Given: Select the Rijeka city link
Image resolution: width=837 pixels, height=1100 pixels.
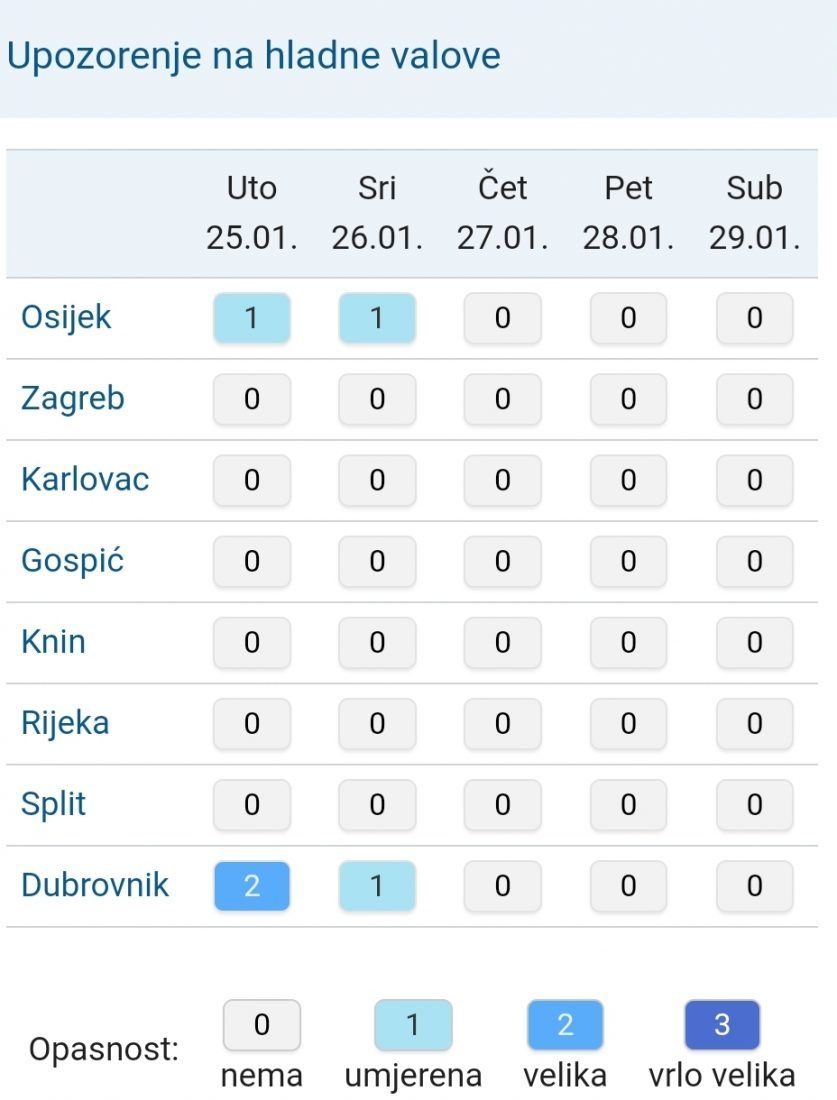Looking at the screenshot, I should pyautogui.click(x=65, y=723).
